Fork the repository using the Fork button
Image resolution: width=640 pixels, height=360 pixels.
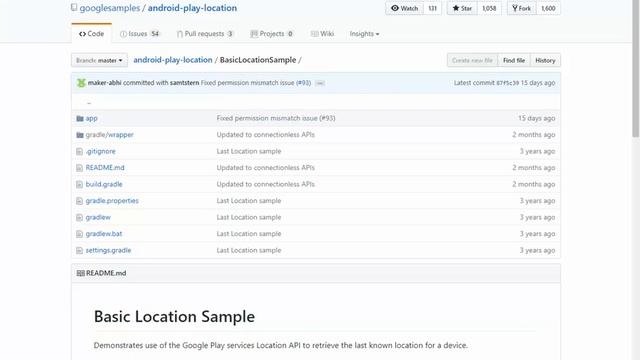point(521,8)
